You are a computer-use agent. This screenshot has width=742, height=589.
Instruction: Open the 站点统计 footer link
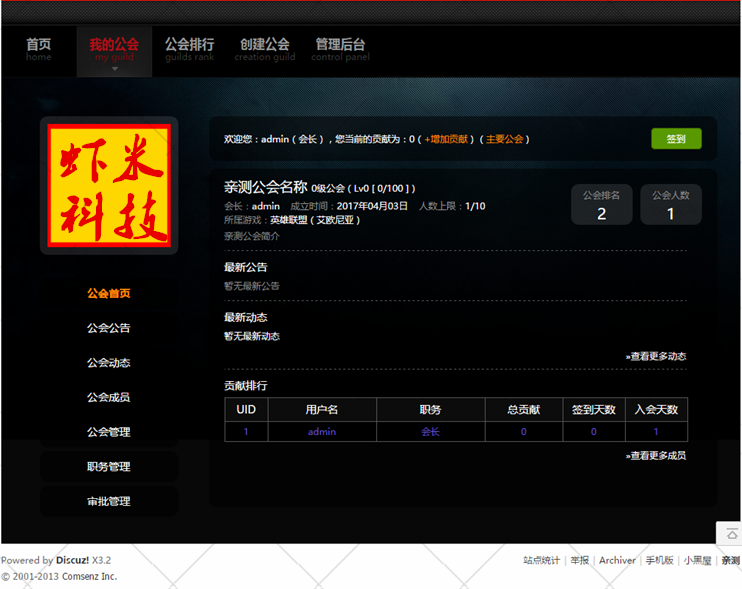541,561
